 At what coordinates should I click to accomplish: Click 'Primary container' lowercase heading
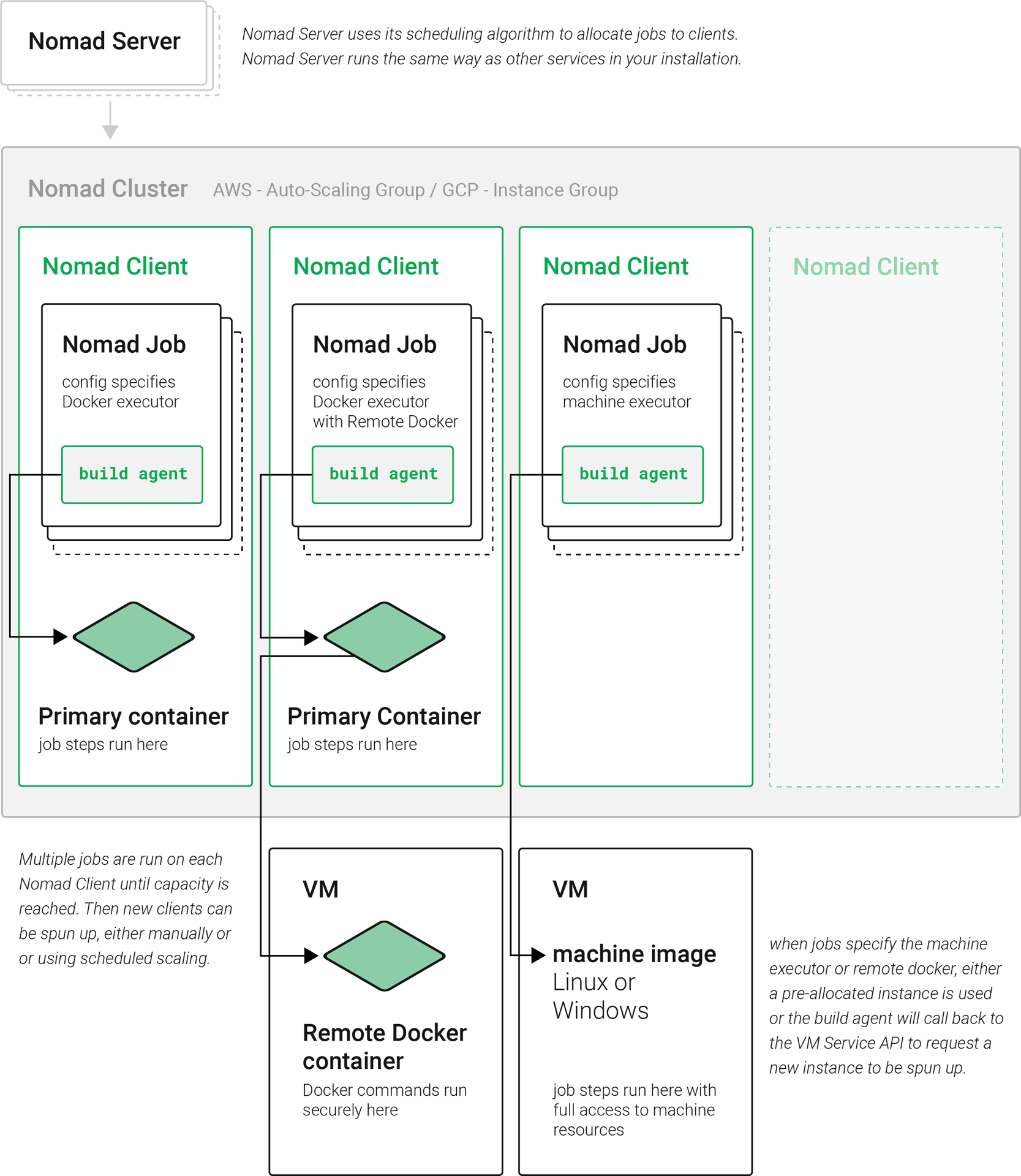[134, 716]
